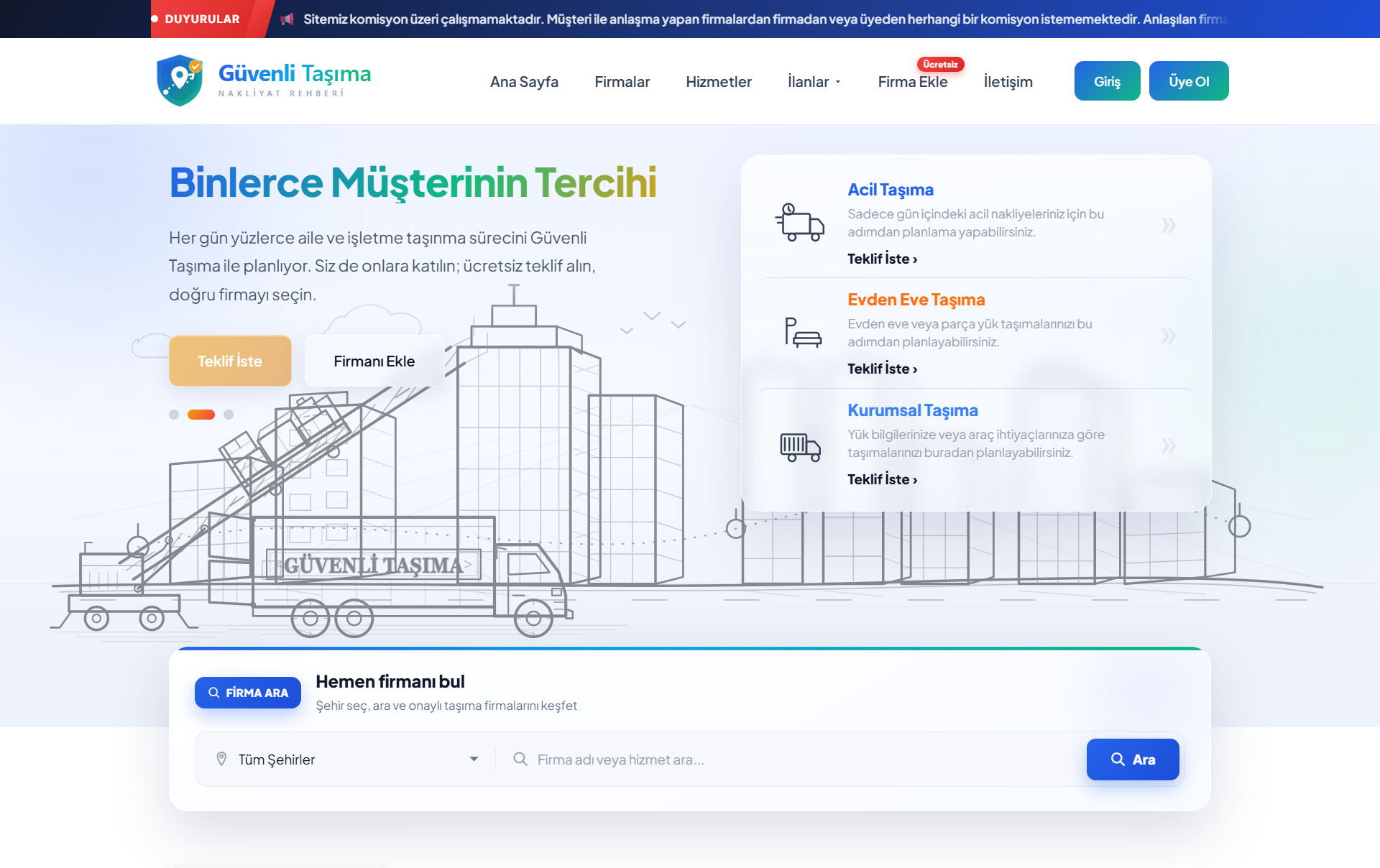Click the DUYURULAR announcements label
The image size is (1380, 868).
(x=202, y=19)
